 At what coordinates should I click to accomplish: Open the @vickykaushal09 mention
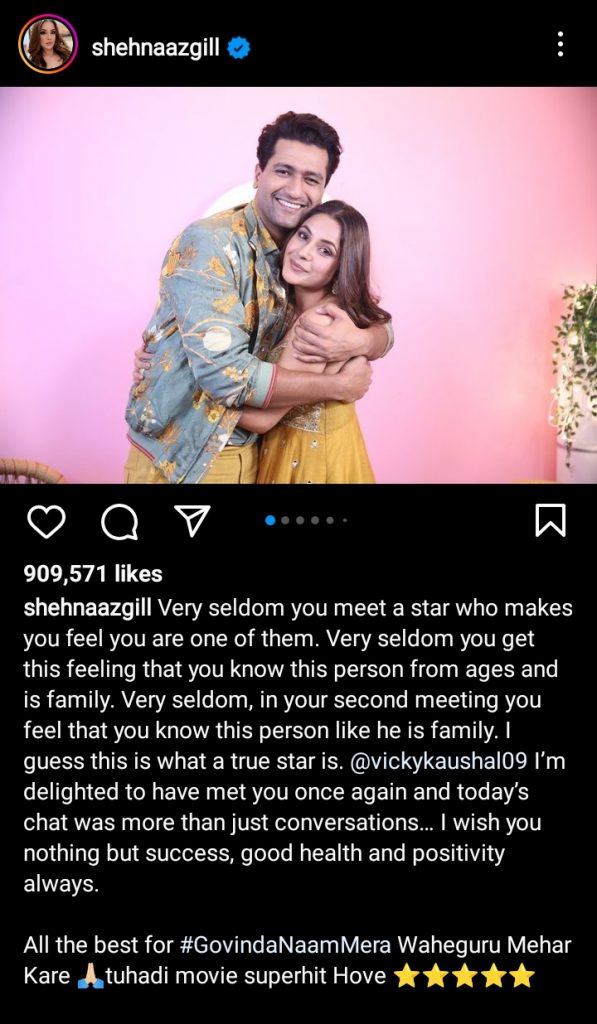439,761
